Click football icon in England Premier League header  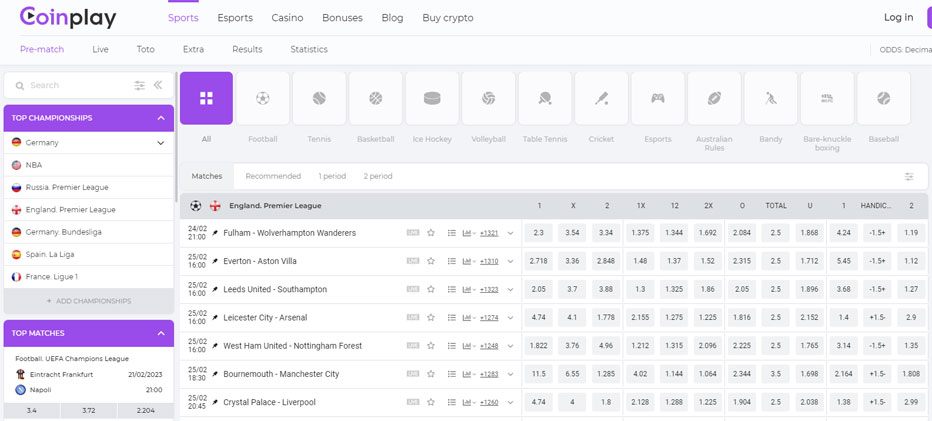[196, 206]
